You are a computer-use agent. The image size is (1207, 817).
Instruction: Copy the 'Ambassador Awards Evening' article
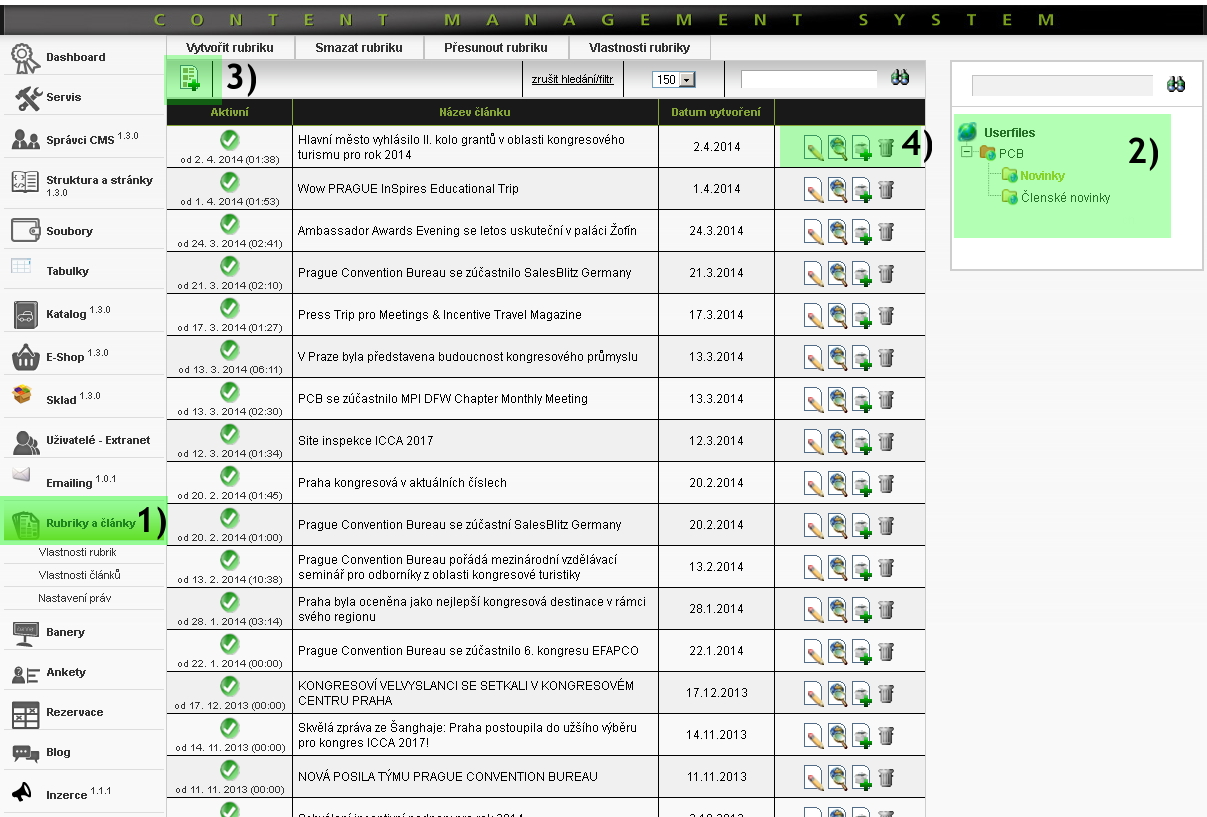861,232
